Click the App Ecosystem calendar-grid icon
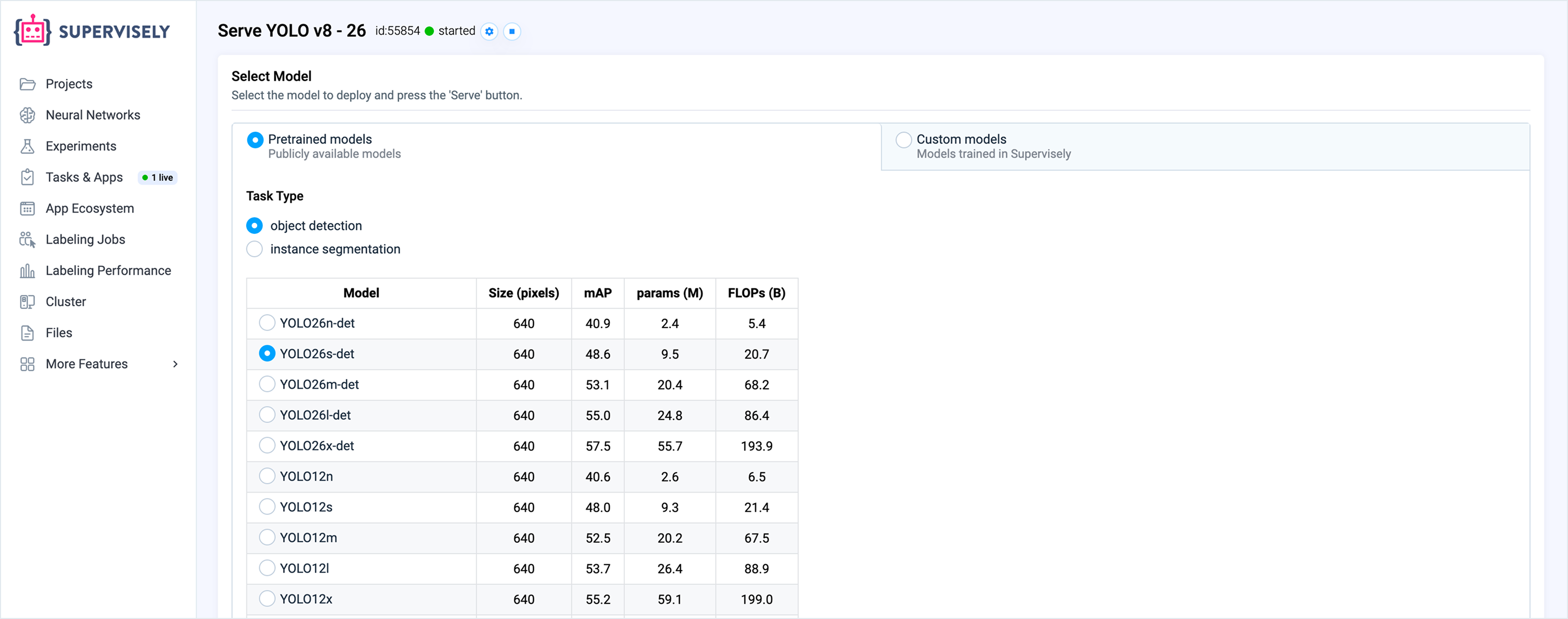This screenshot has height=619, width=1568. [27, 209]
